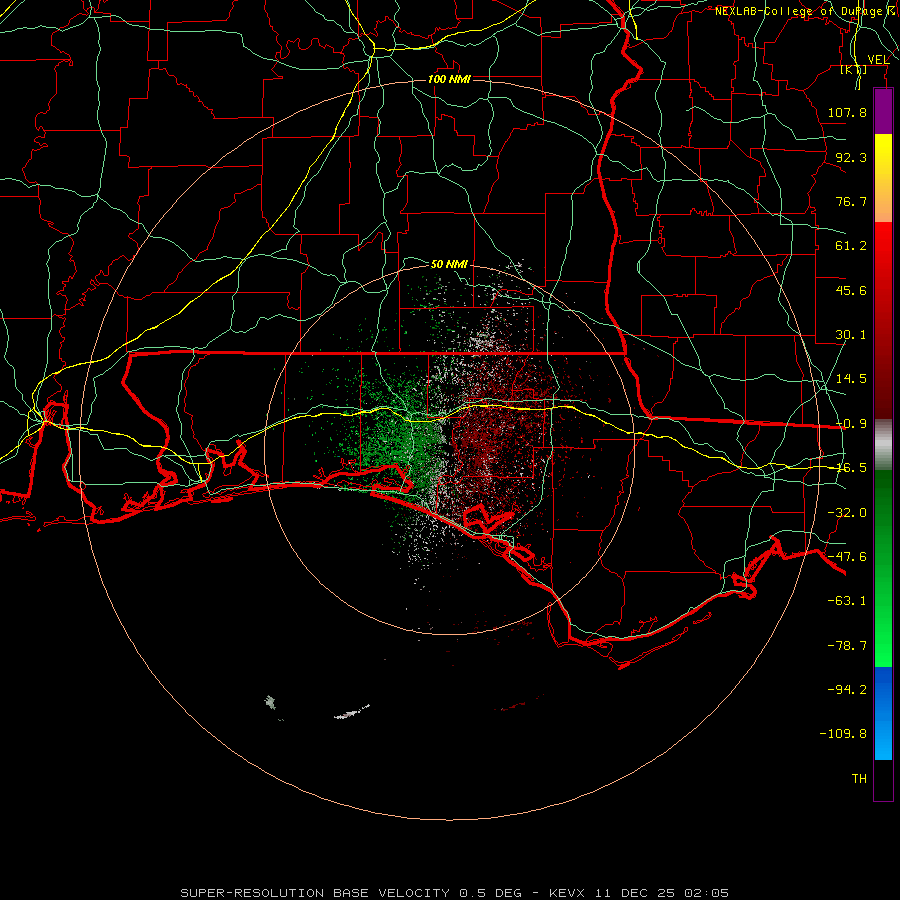Select the 107.8 velocity scale value

click(x=847, y=112)
